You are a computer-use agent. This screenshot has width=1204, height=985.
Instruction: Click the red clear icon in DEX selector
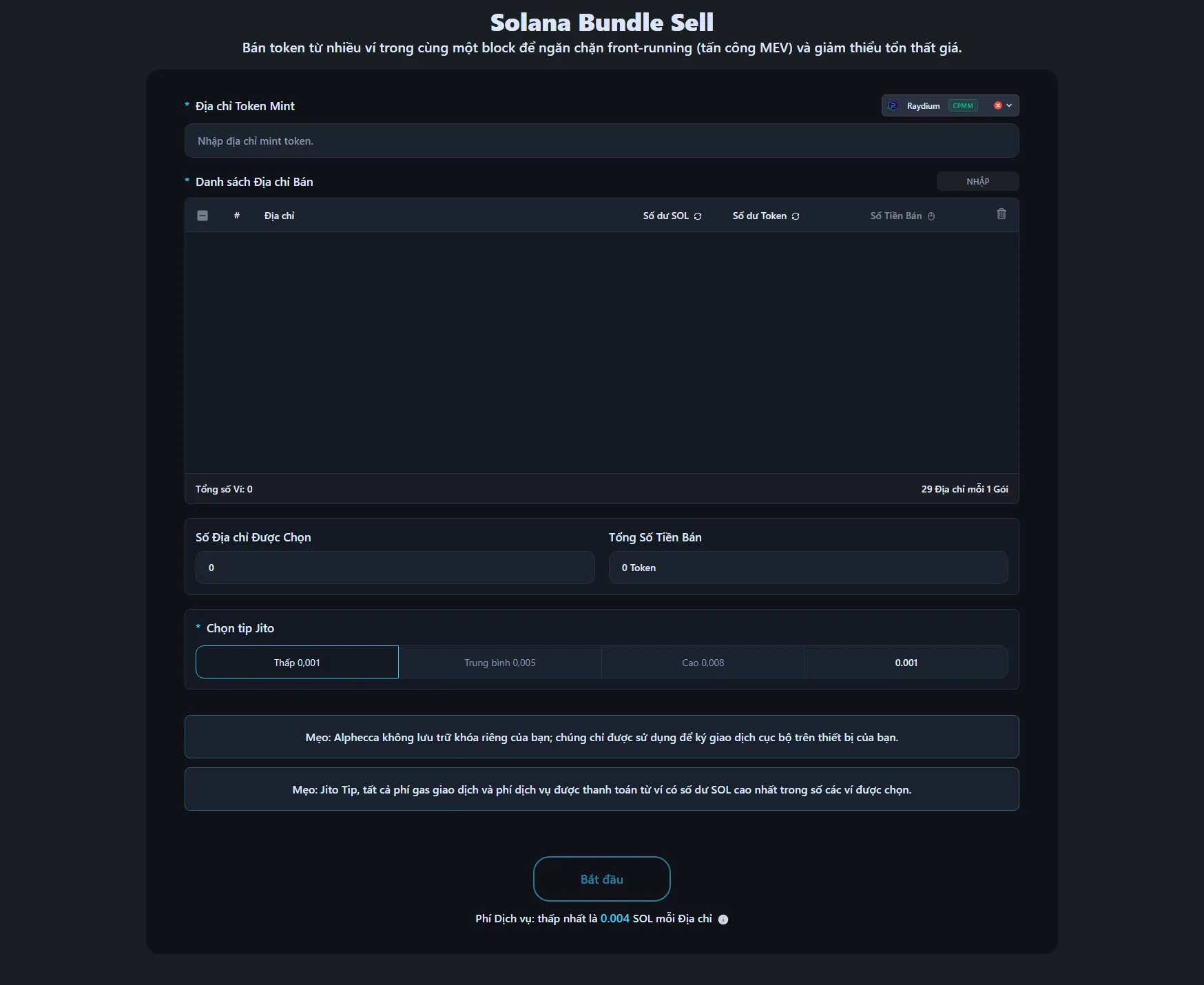pos(997,105)
